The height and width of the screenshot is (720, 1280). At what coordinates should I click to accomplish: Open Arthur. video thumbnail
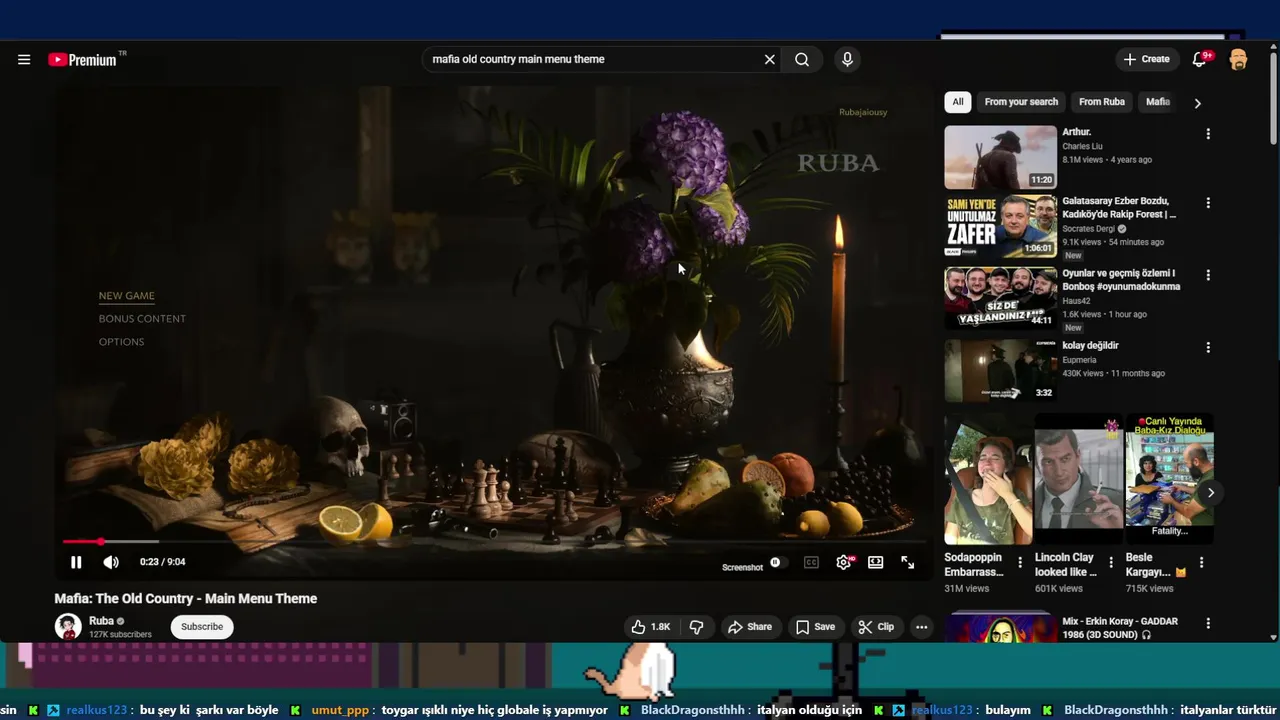[1000, 157]
